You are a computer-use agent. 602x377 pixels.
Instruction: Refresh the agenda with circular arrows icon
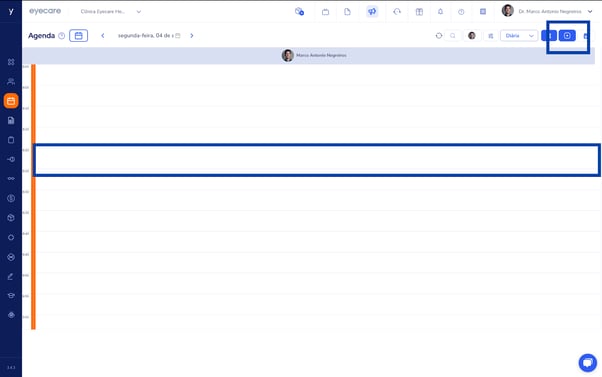tap(439, 36)
